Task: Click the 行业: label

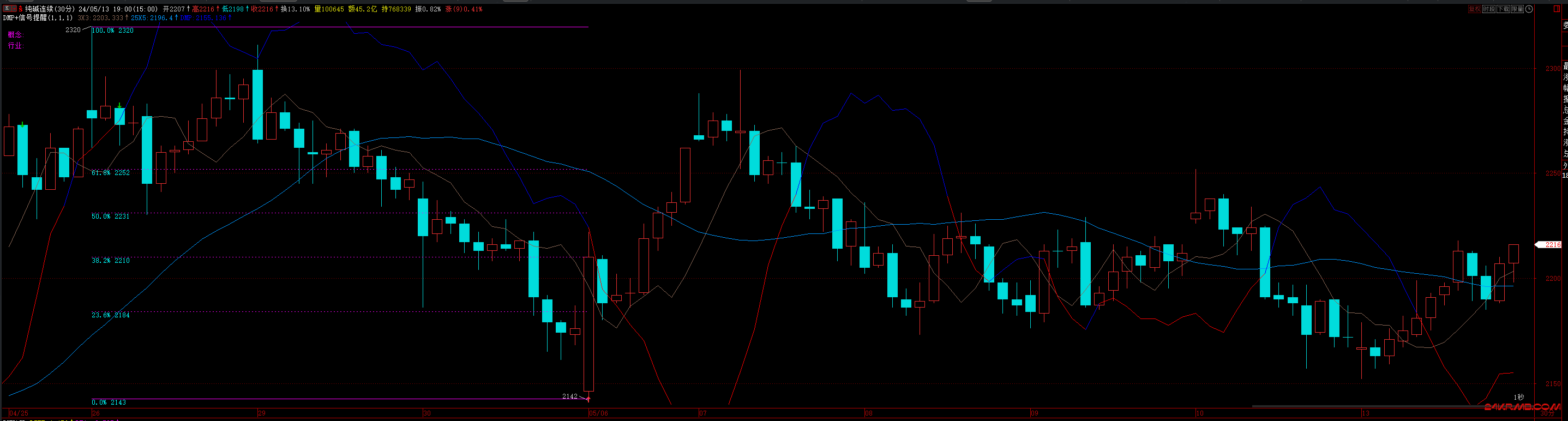Action: click(16, 46)
